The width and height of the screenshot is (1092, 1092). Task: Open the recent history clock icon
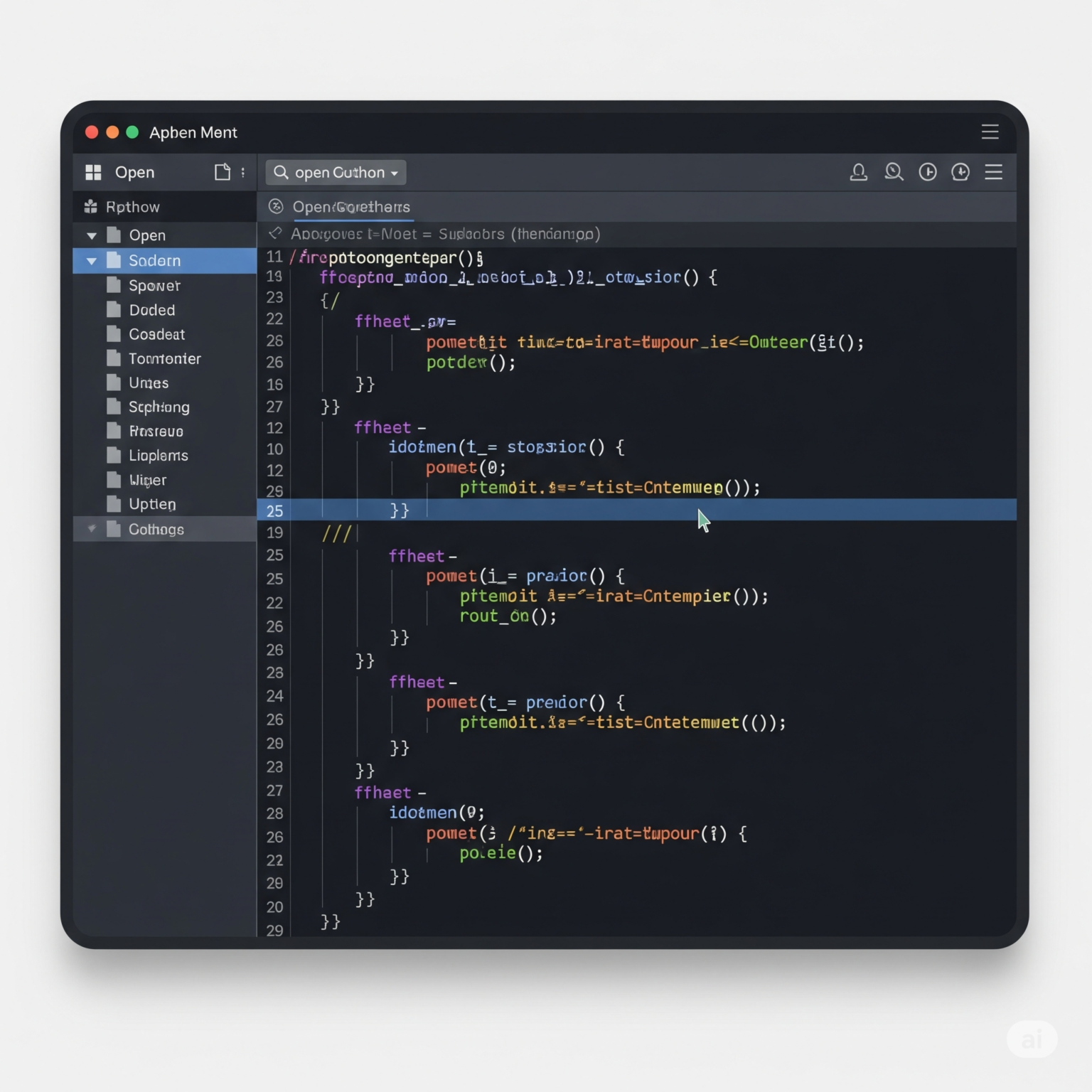tap(927, 172)
